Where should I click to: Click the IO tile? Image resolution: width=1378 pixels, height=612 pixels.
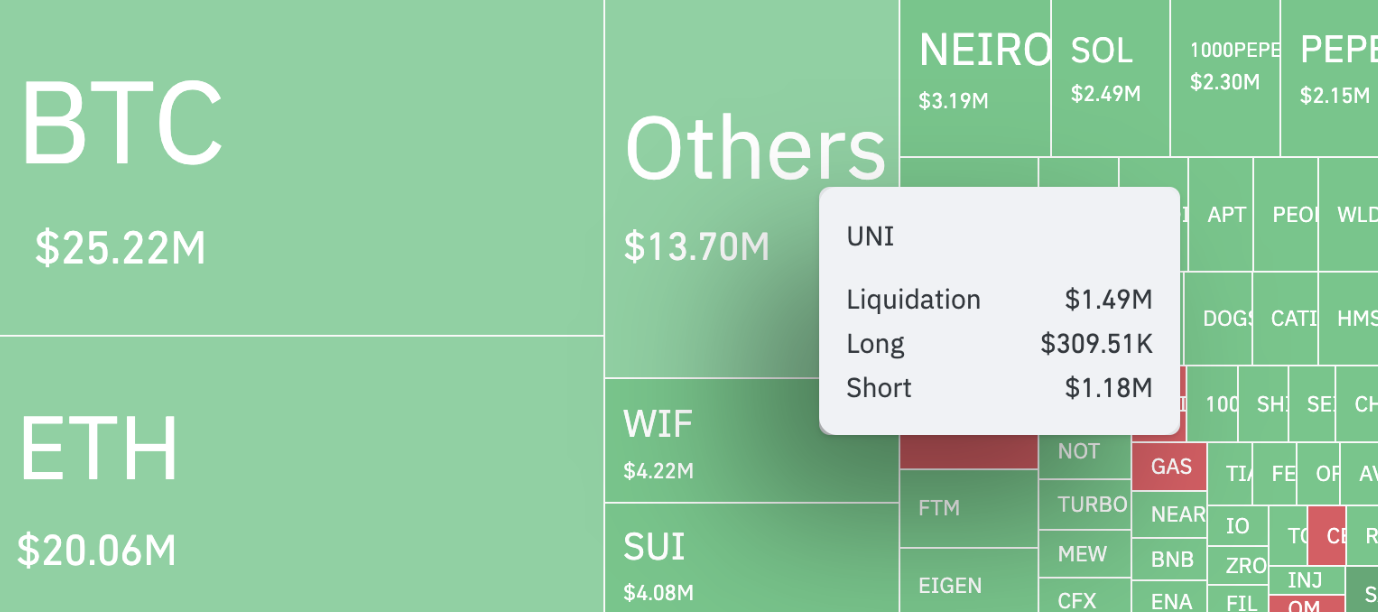click(x=1238, y=526)
